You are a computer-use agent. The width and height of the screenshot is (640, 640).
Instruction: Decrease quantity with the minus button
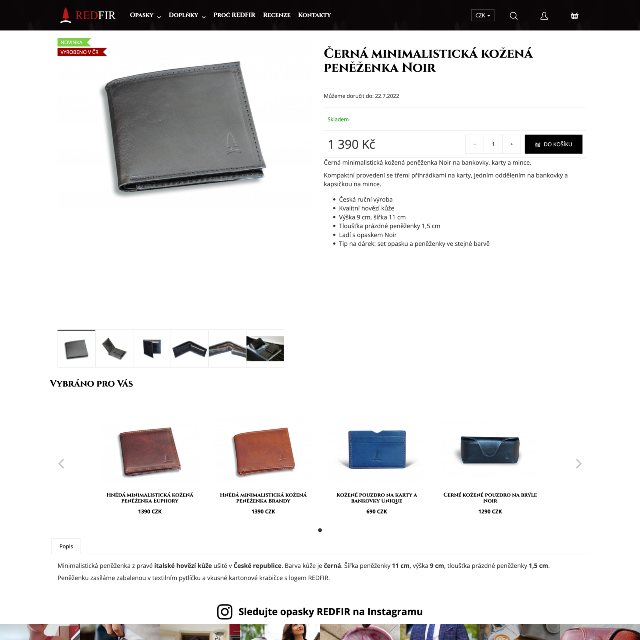[x=474, y=144]
